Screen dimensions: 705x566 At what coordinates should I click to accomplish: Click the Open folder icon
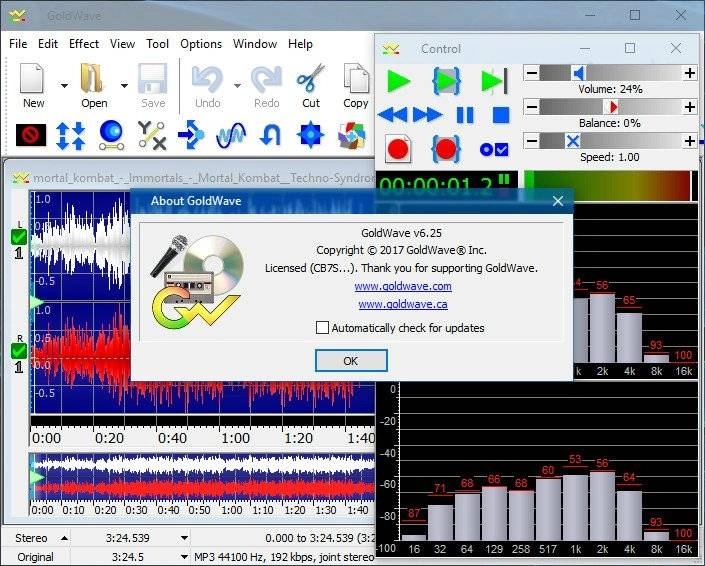click(92, 79)
